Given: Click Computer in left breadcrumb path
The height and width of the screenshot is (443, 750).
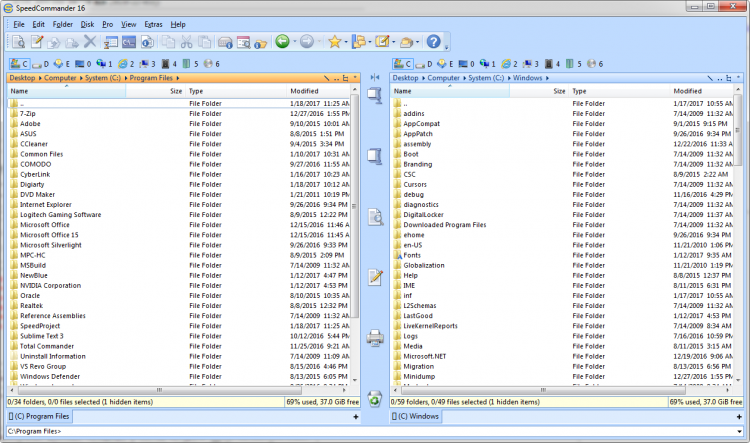Looking at the screenshot, I should click(60, 78).
